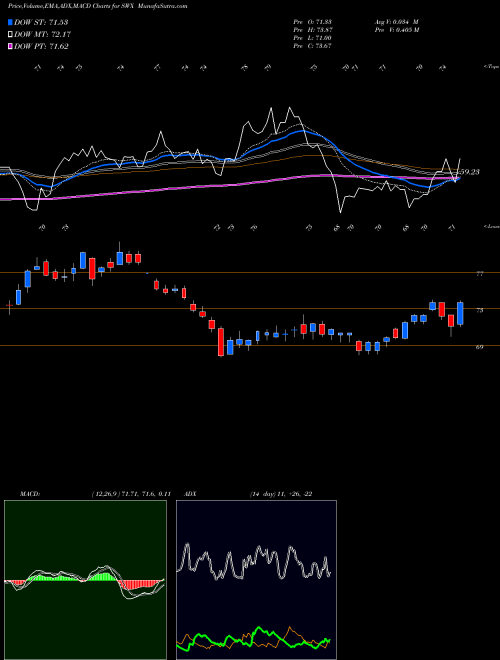Click the '<Lows' marker label
Screen dimensions: 500x660
491,226
